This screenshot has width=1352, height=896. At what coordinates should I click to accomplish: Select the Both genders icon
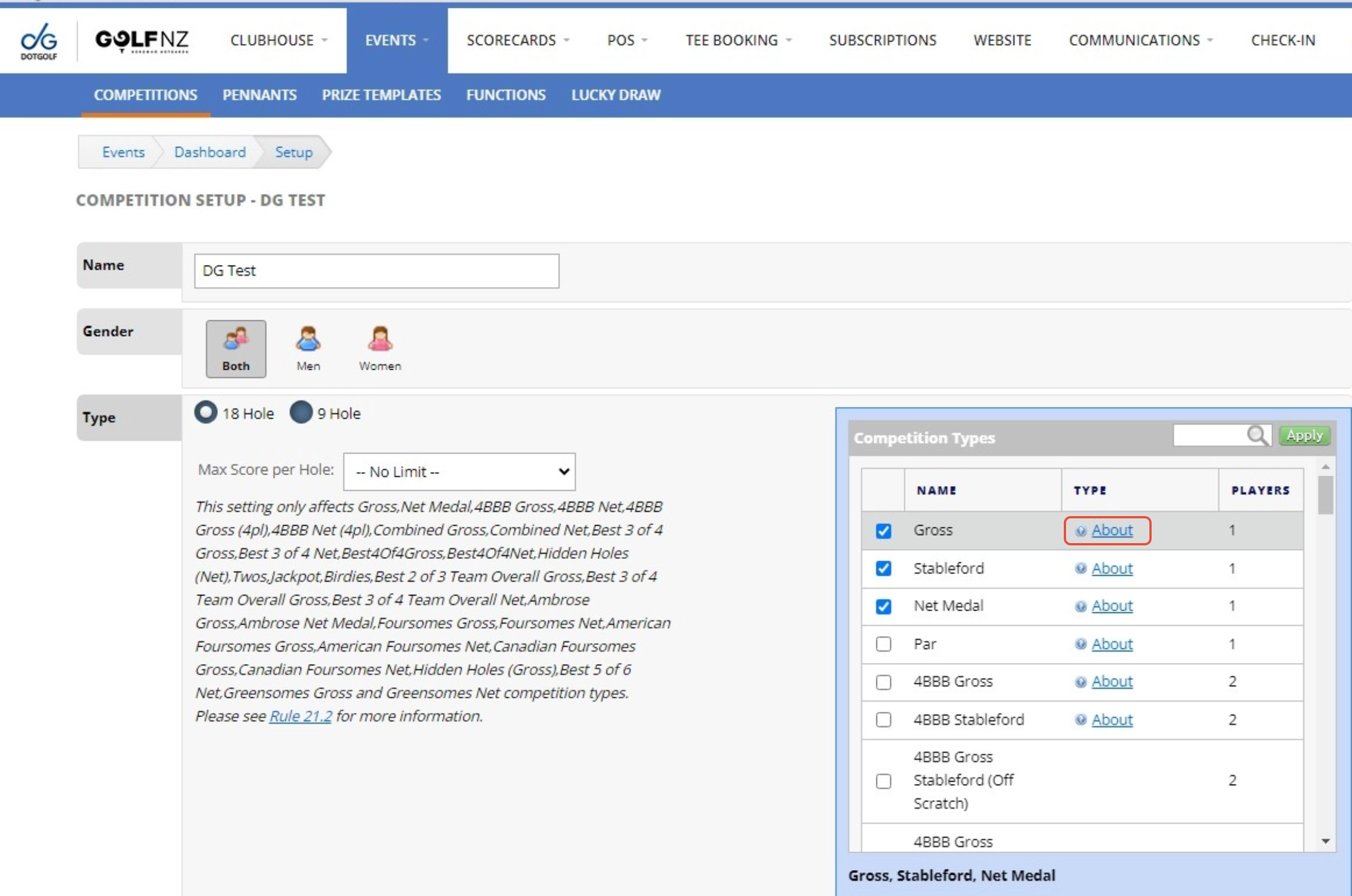coord(235,348)
